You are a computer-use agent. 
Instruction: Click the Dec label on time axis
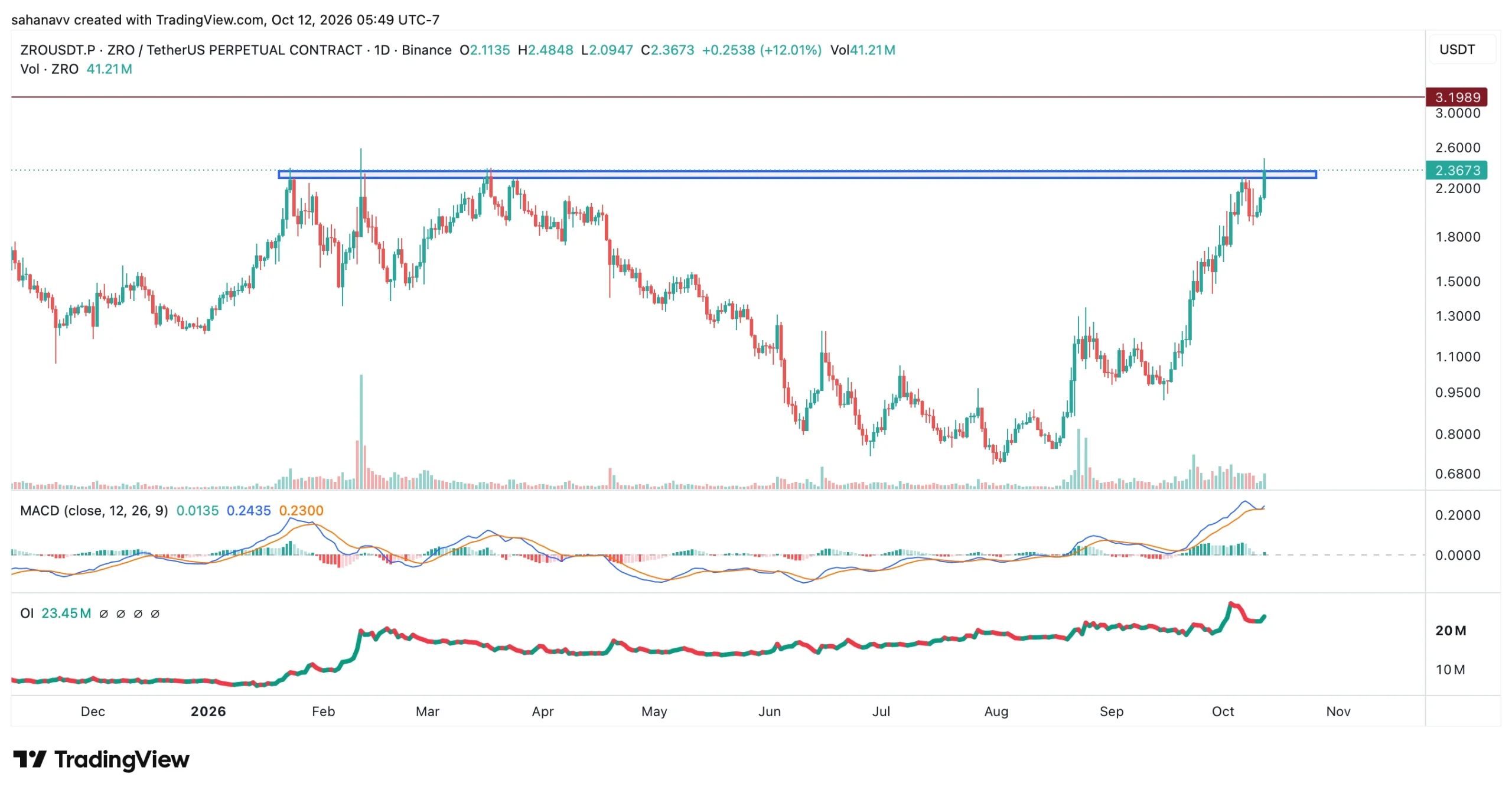tap(93, 712)
